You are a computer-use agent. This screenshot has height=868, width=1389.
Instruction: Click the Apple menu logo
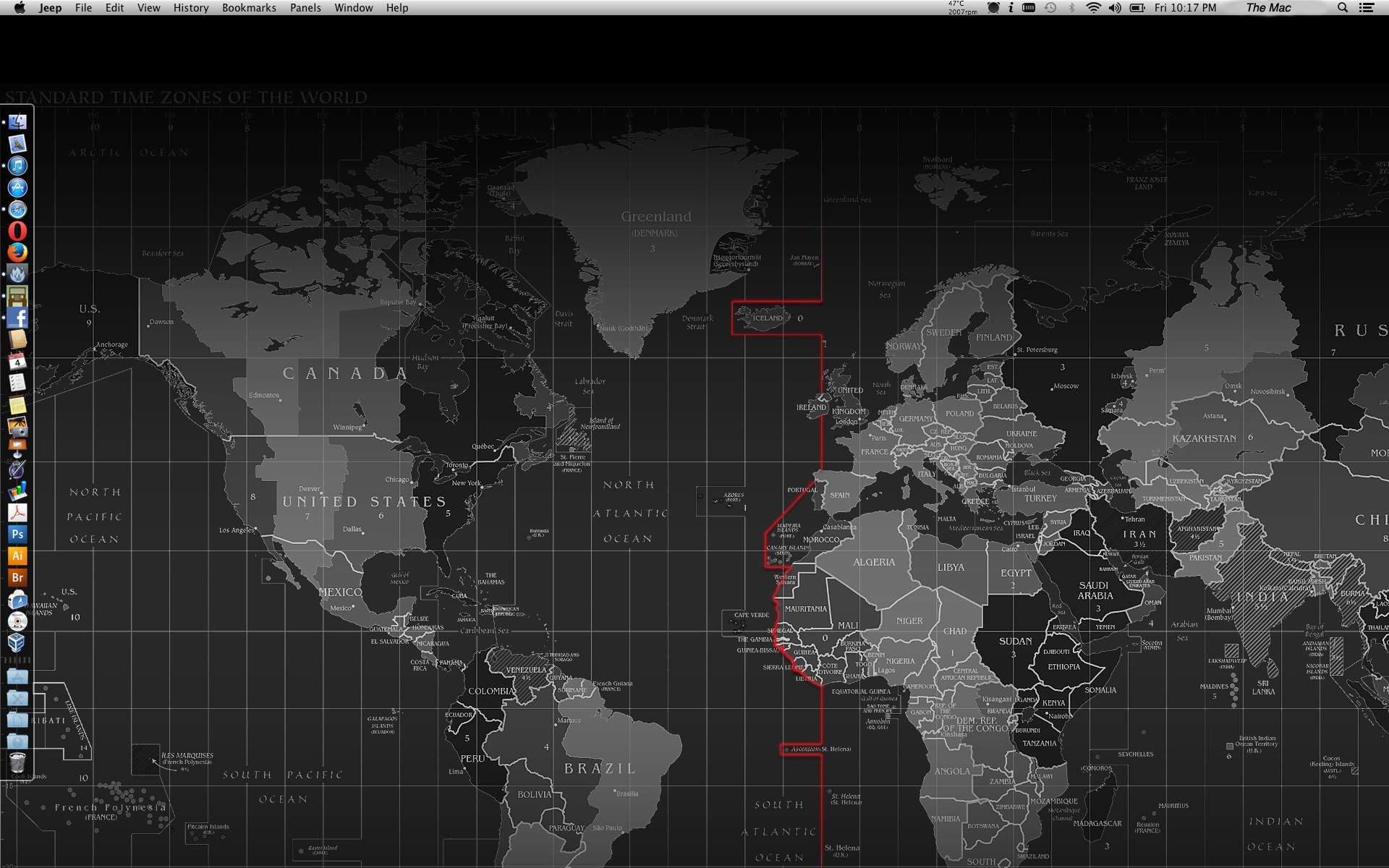(20, 7)
